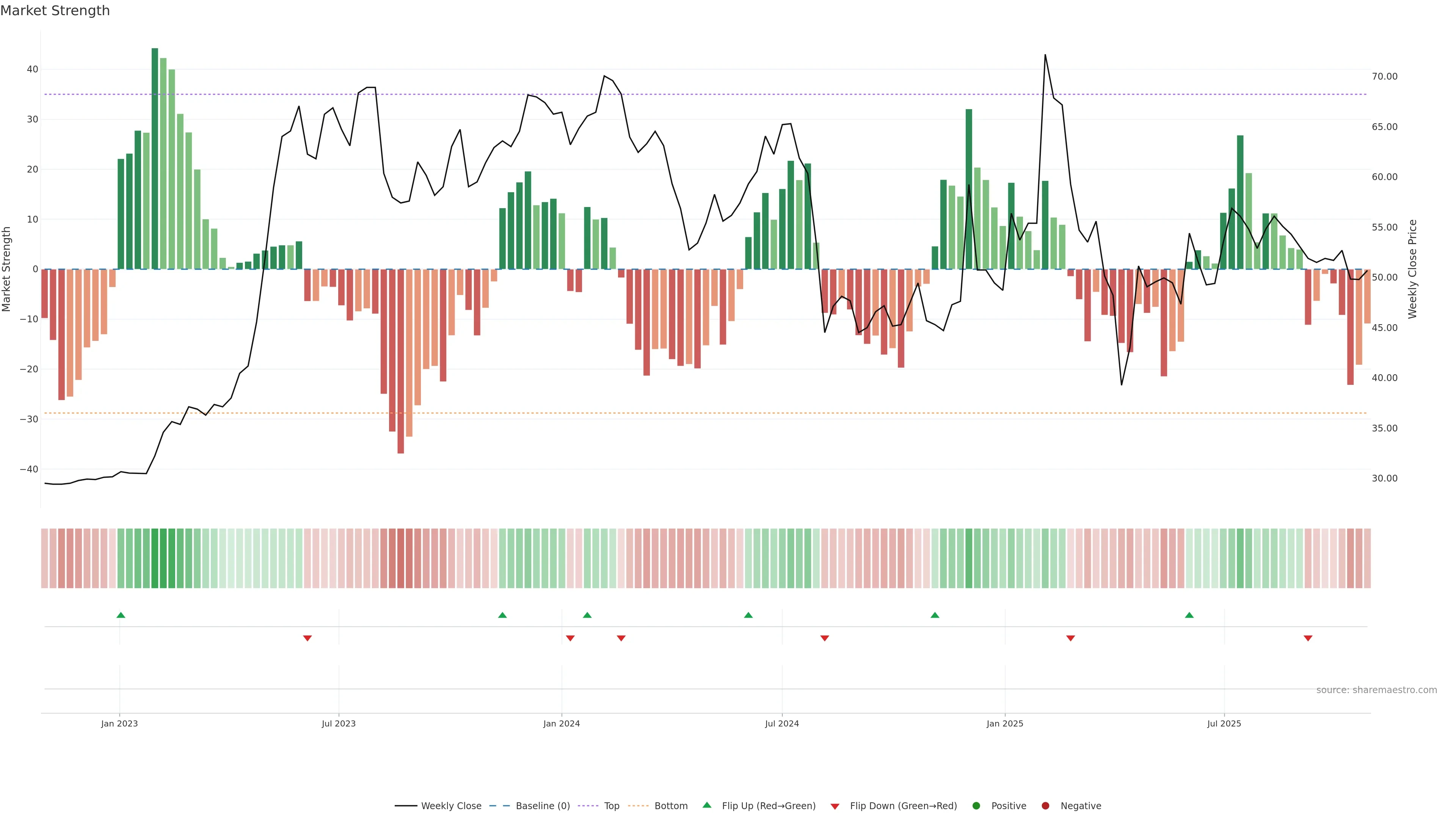Click the Jul 2025 x-axis label
Image resolution: width=1456 pixels, height=819 pixels.
(x=1224, y=723)
